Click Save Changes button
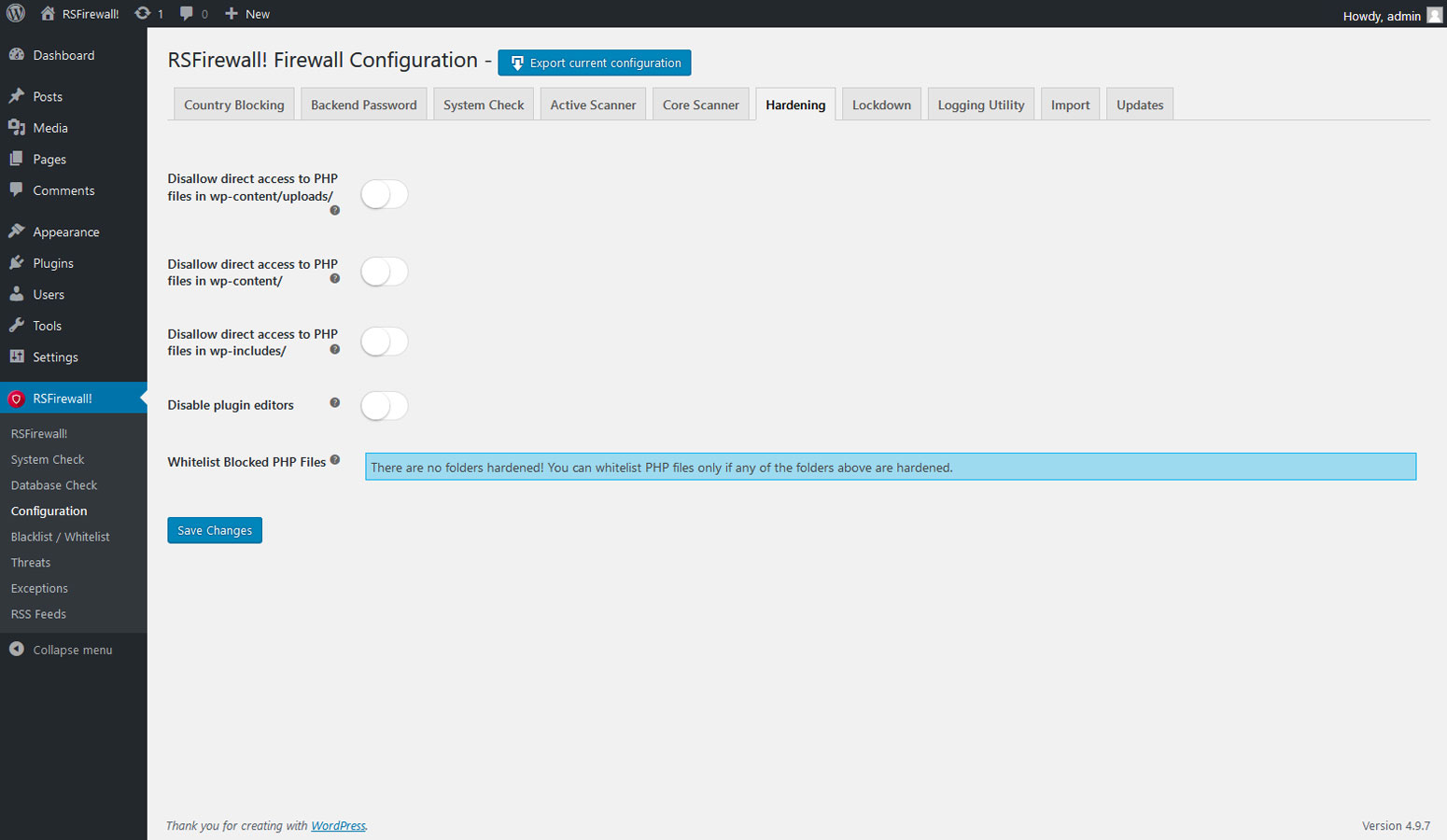 tap(215, 530)
